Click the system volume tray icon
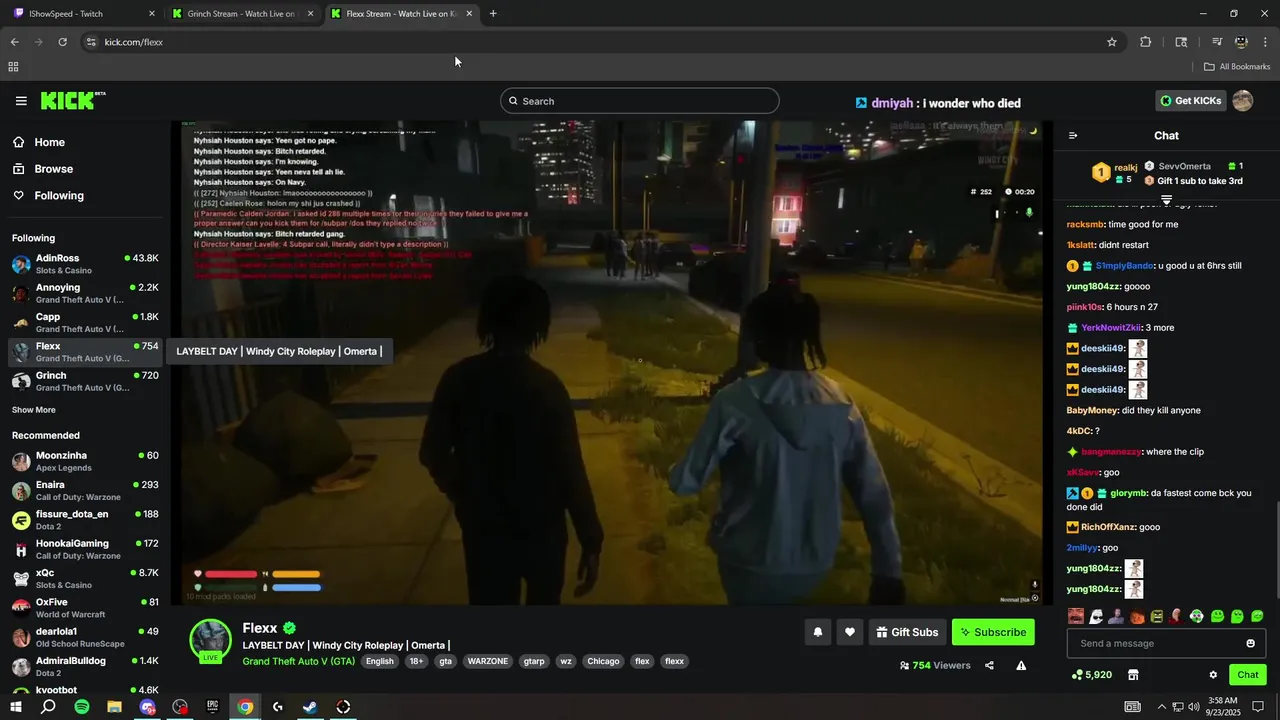The width and height of the screenshot is (1280, 720). [x=1194, y=707]
